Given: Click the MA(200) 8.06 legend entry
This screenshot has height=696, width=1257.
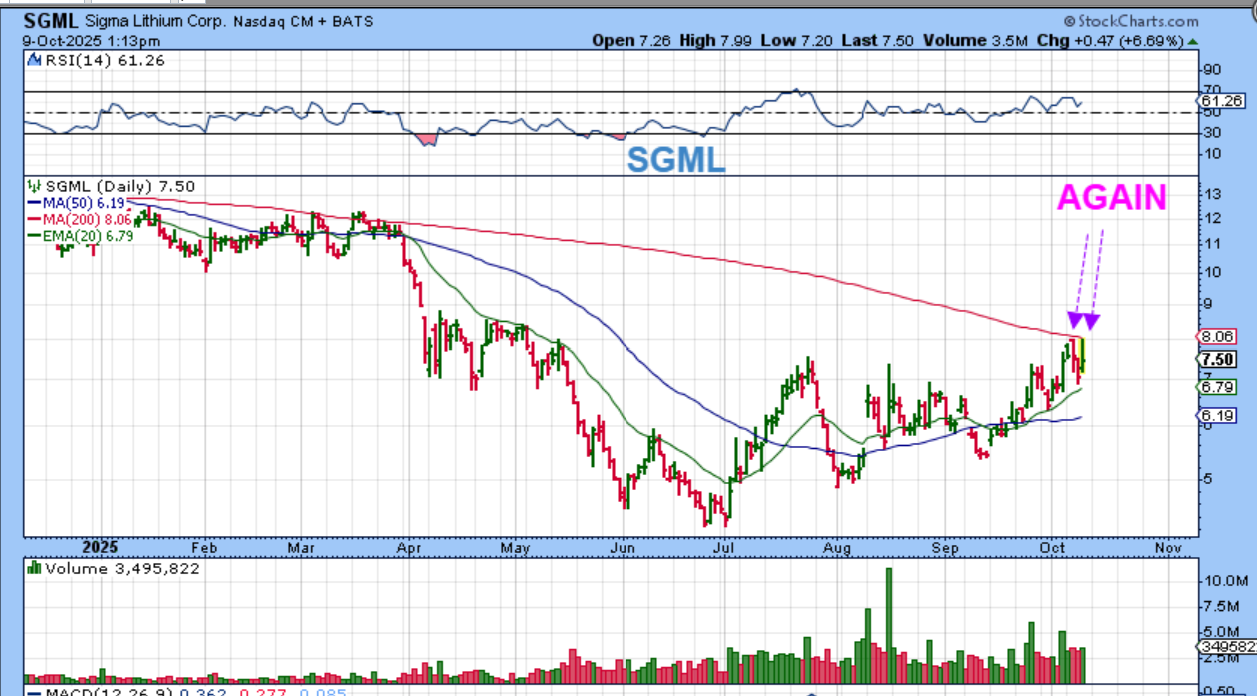Looking at the screenshot, I should pyautogui.click(x=87, y=218).
